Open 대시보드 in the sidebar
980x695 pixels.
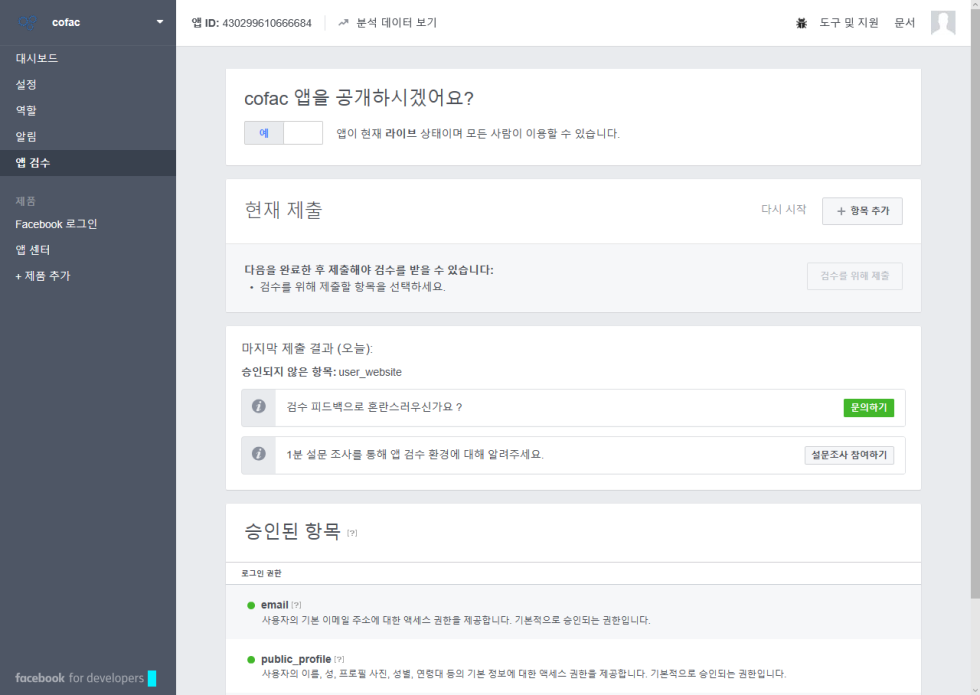tap(36, 59)
